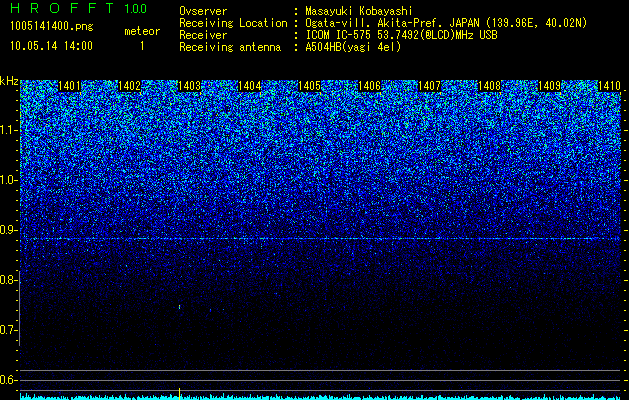
Task: Click the 0.7 frequency axis label
Action: (8, 330)
